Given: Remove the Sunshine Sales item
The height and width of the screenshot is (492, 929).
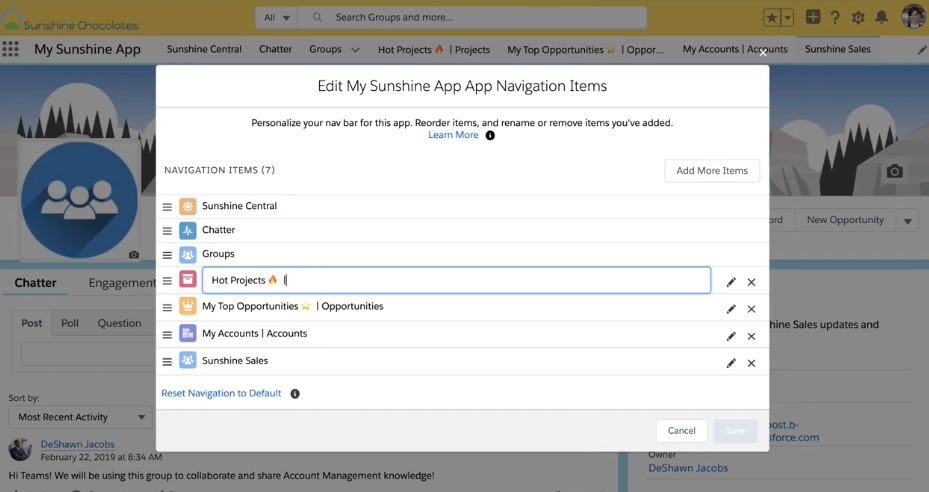Looking at the screenshot, I should point(751,363).
